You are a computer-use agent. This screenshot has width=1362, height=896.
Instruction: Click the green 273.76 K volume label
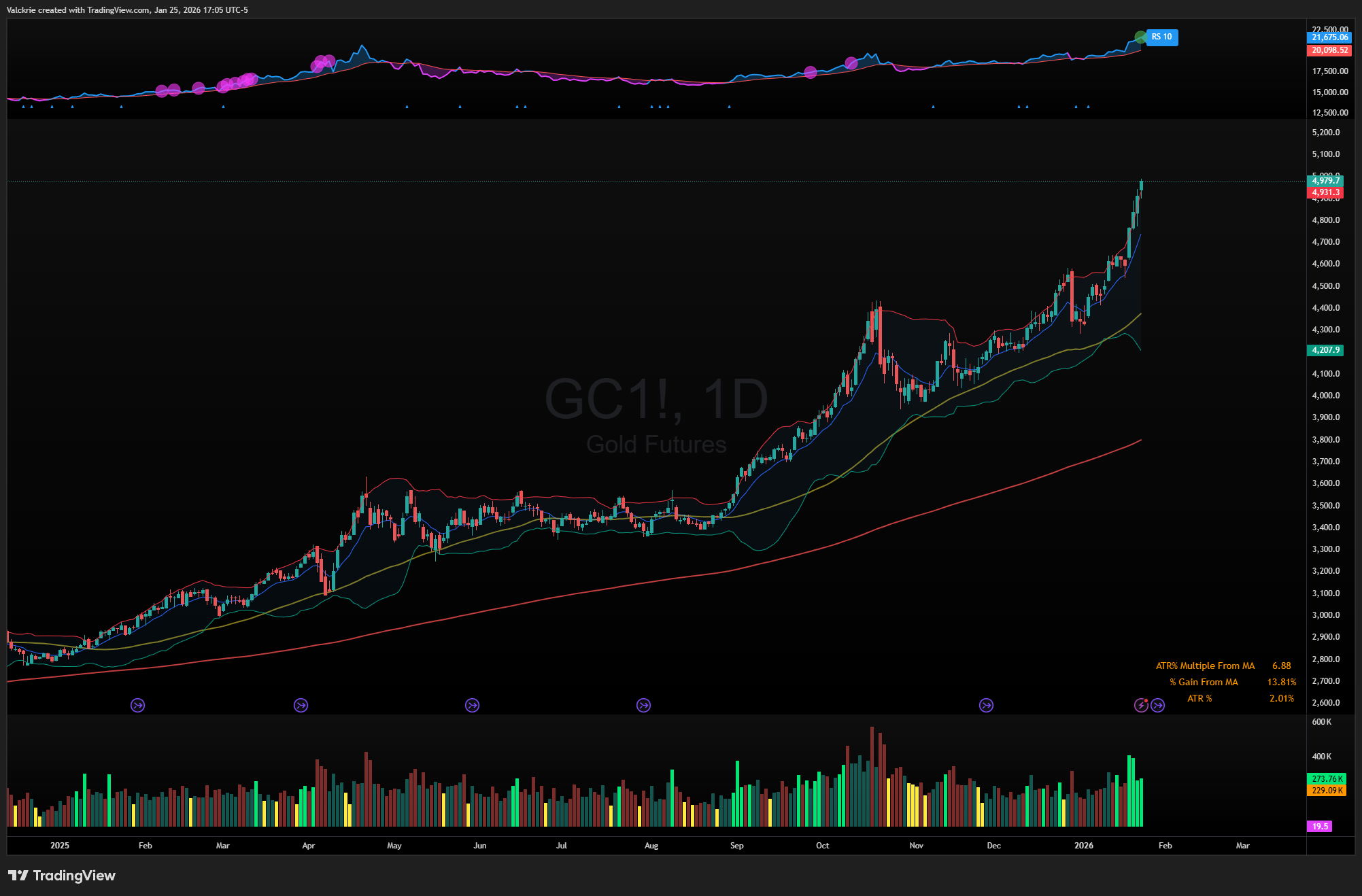[1326, 778]
